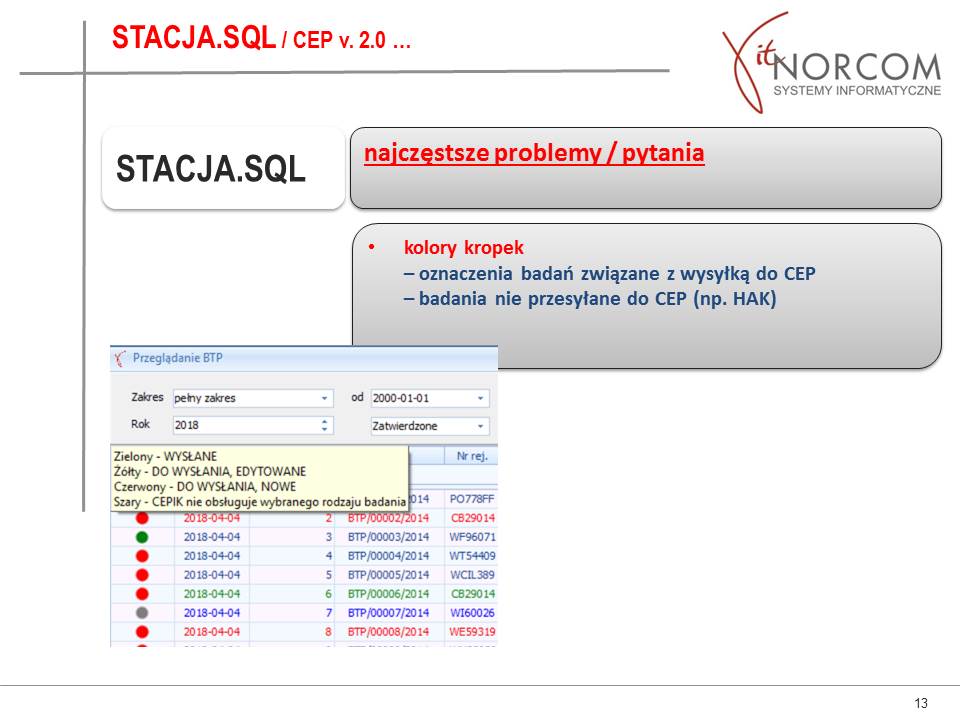Image resolution: width=960 pixels, height=720 pixels.
Task: Open the Zakres 'pełny zakres' dropdown
Action: click(x=324, y=398)
